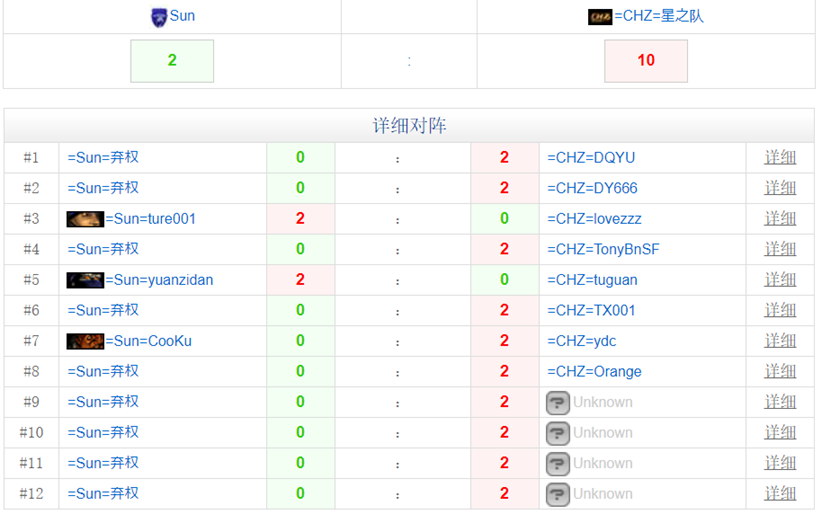Click Unknown player icon in match #9
This screenshot has width=831, height=523.
tap(558, 403)
